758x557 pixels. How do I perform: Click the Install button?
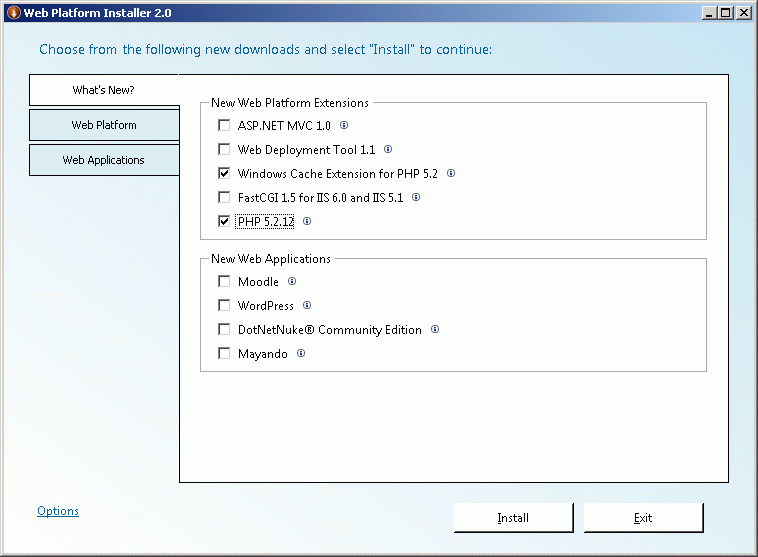[513, 518]
